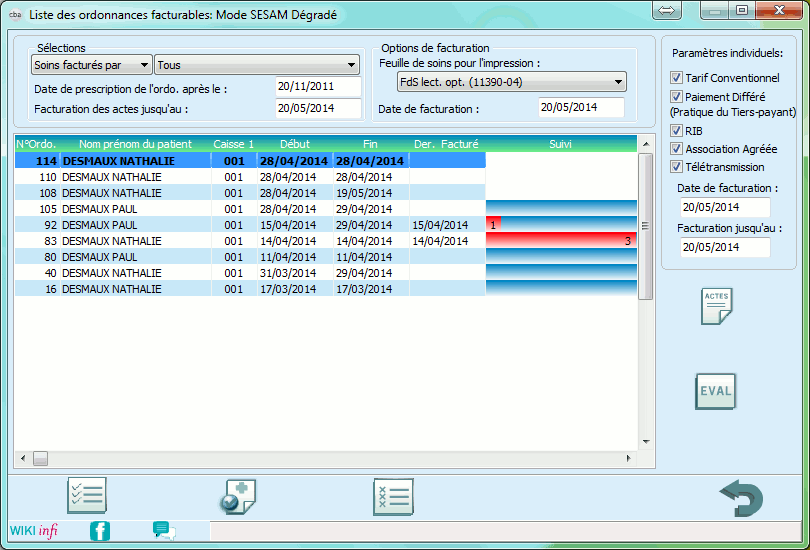Click the cba application icon in title bar
This screenshot has height=550, width=810.
click(15, 14)
